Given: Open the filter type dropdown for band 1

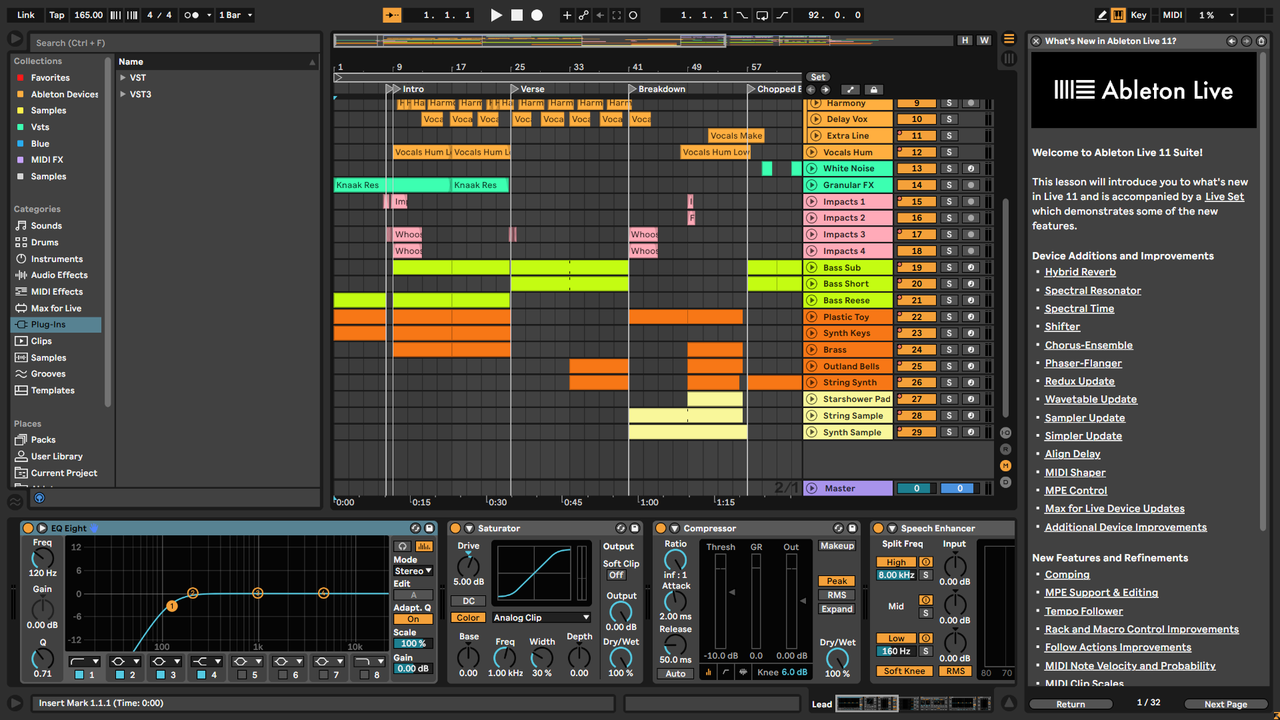Looking at the screenshot, I should (84, 661).
